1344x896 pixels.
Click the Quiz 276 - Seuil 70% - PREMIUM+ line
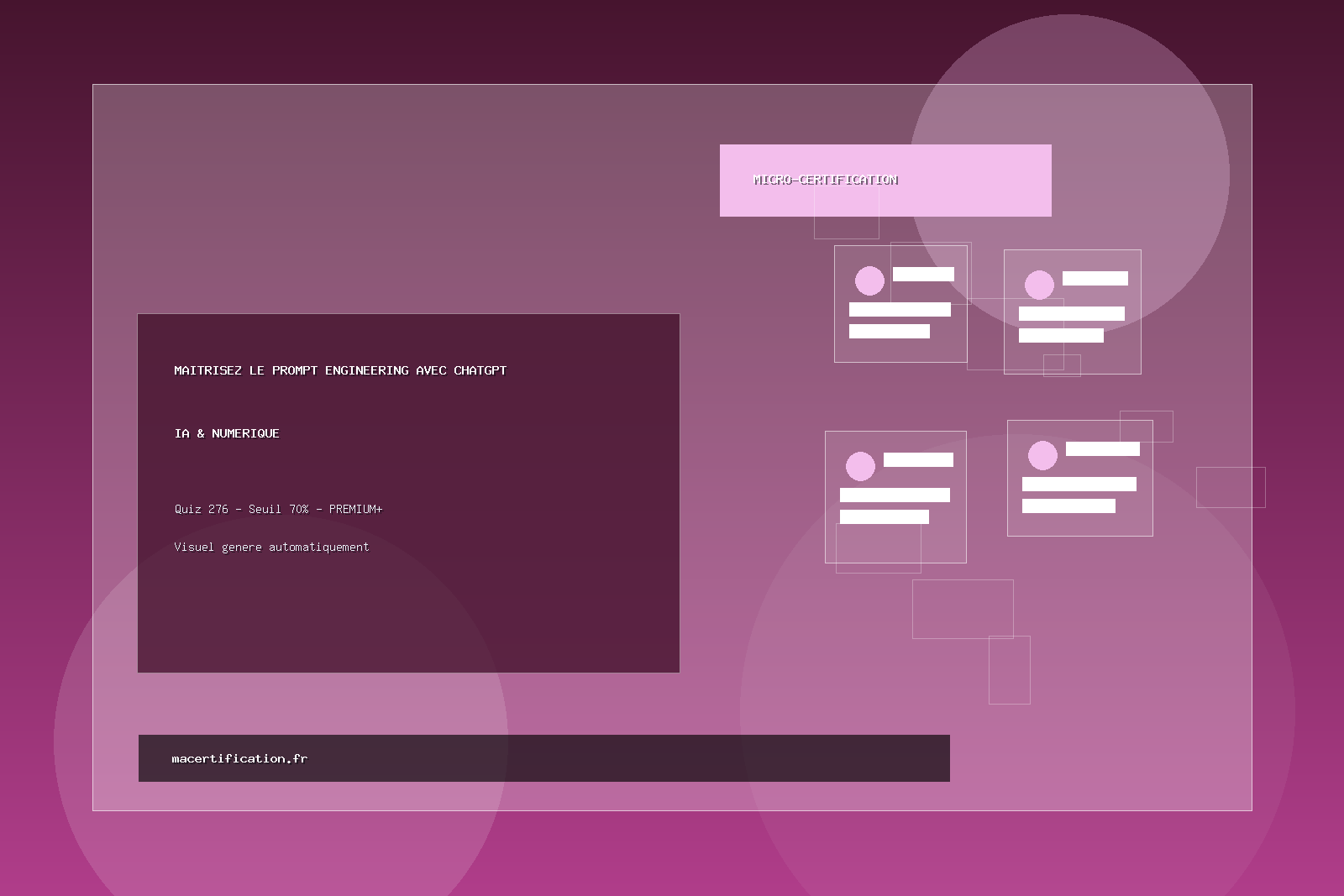(278, 509)
